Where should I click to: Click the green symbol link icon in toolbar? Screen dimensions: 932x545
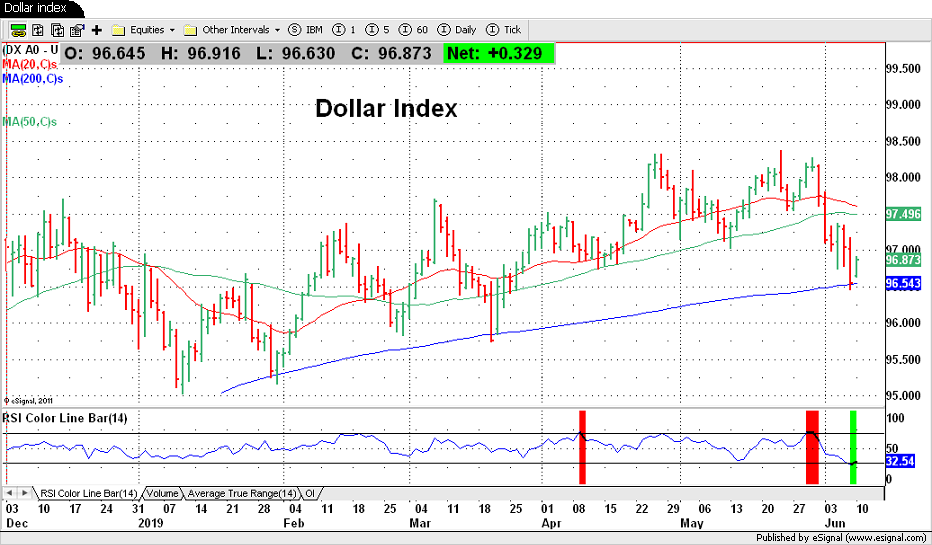click(18, 30)
